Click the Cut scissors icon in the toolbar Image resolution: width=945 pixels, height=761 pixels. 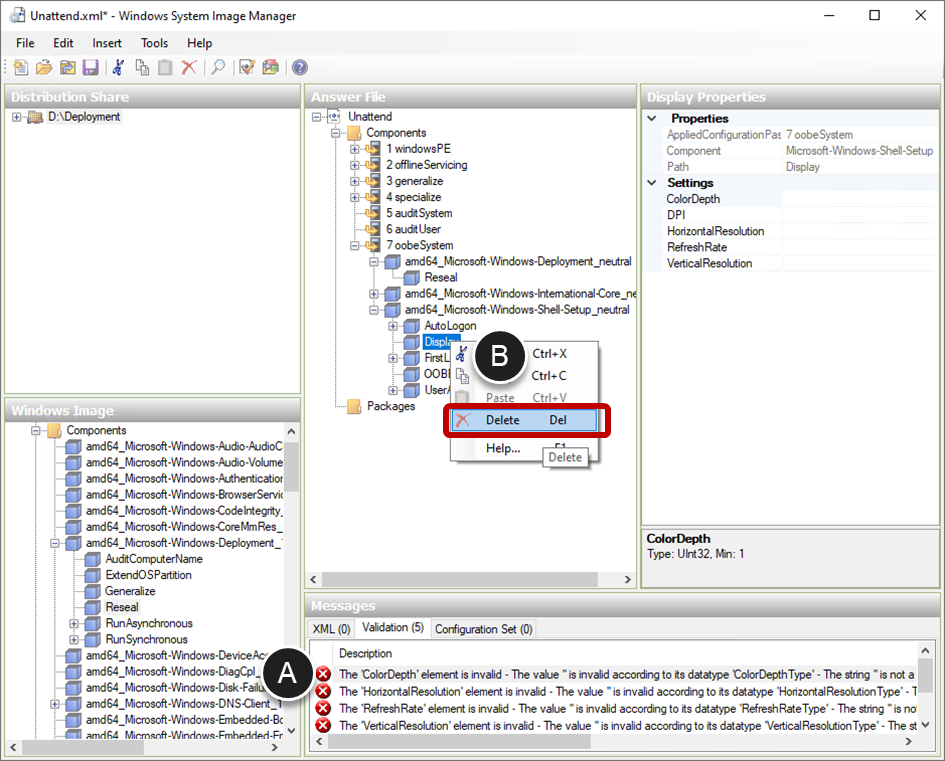(118, 68)
